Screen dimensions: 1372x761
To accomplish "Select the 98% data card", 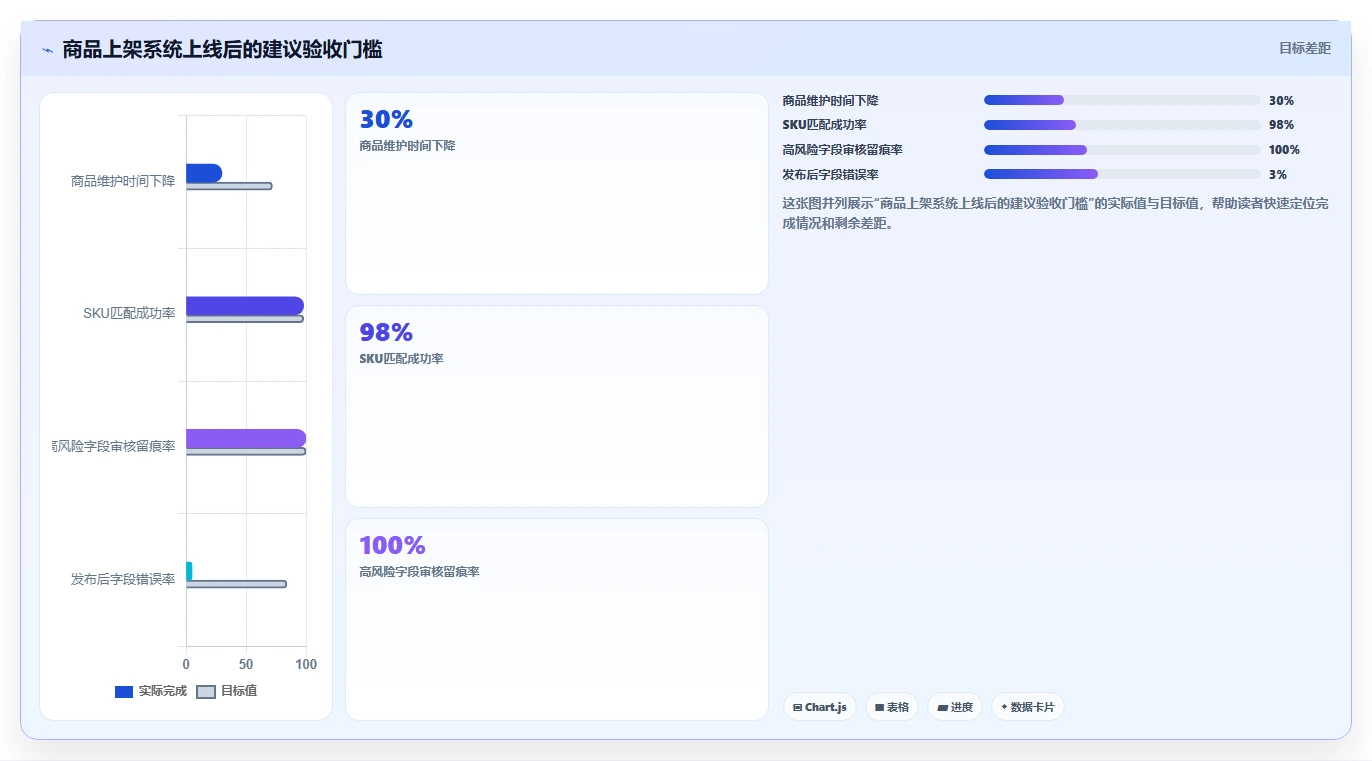I will [557, 406].
